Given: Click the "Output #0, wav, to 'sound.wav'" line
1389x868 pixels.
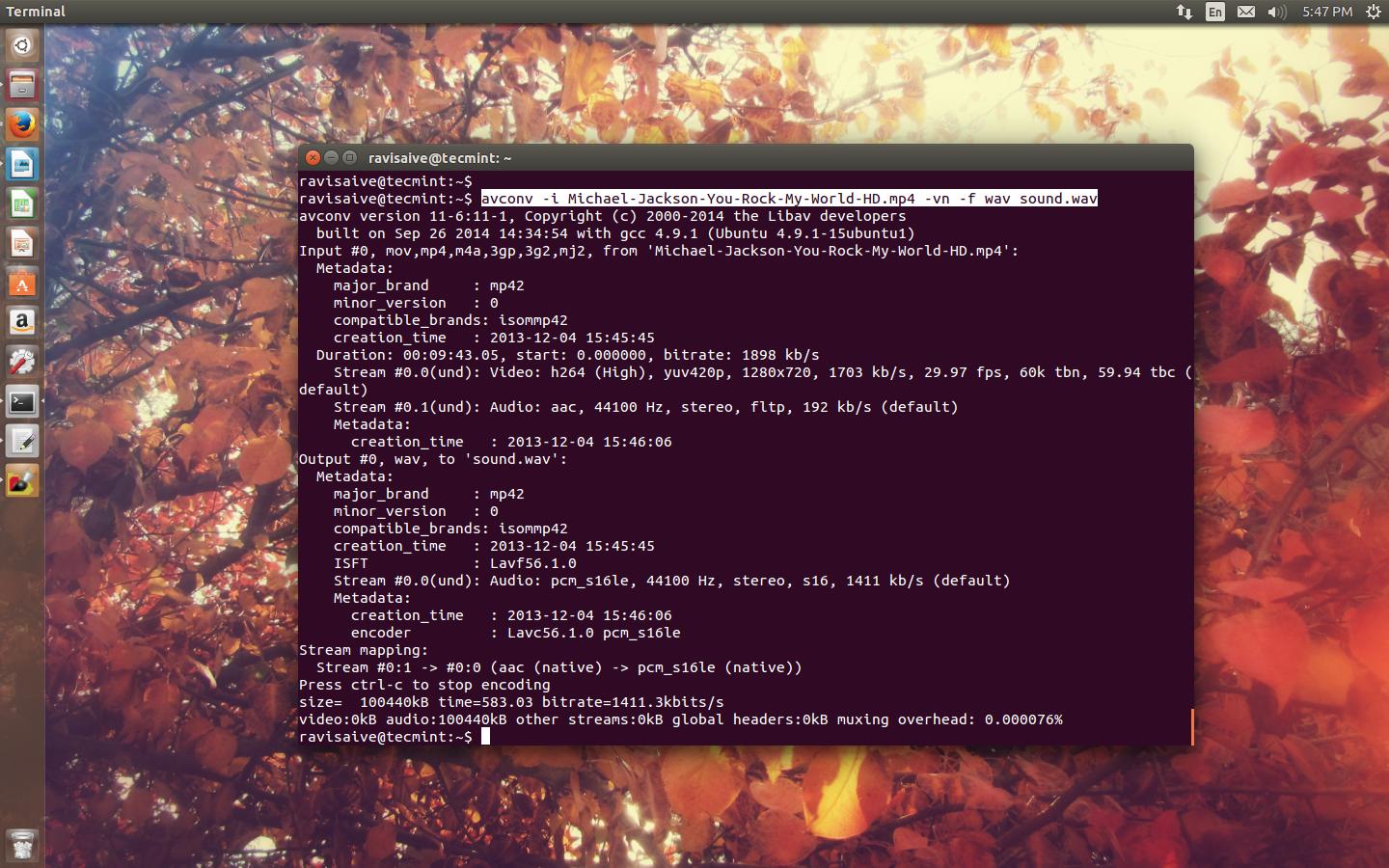Looking at the screenshot, I should click(433, 459).
